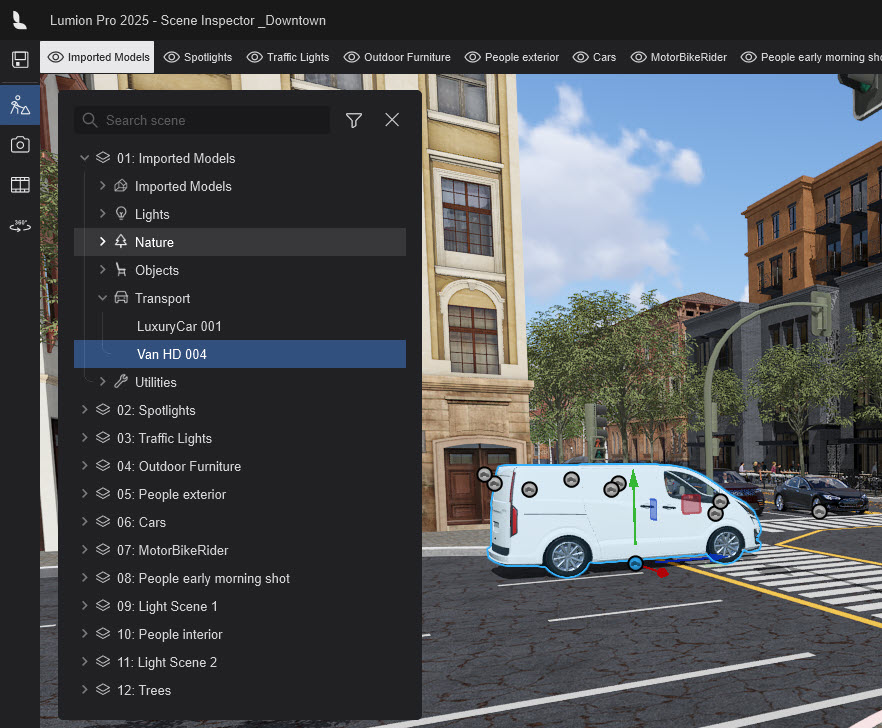
Task: Open the save/files icon at sidebar top
Action: tap(20, 60)
